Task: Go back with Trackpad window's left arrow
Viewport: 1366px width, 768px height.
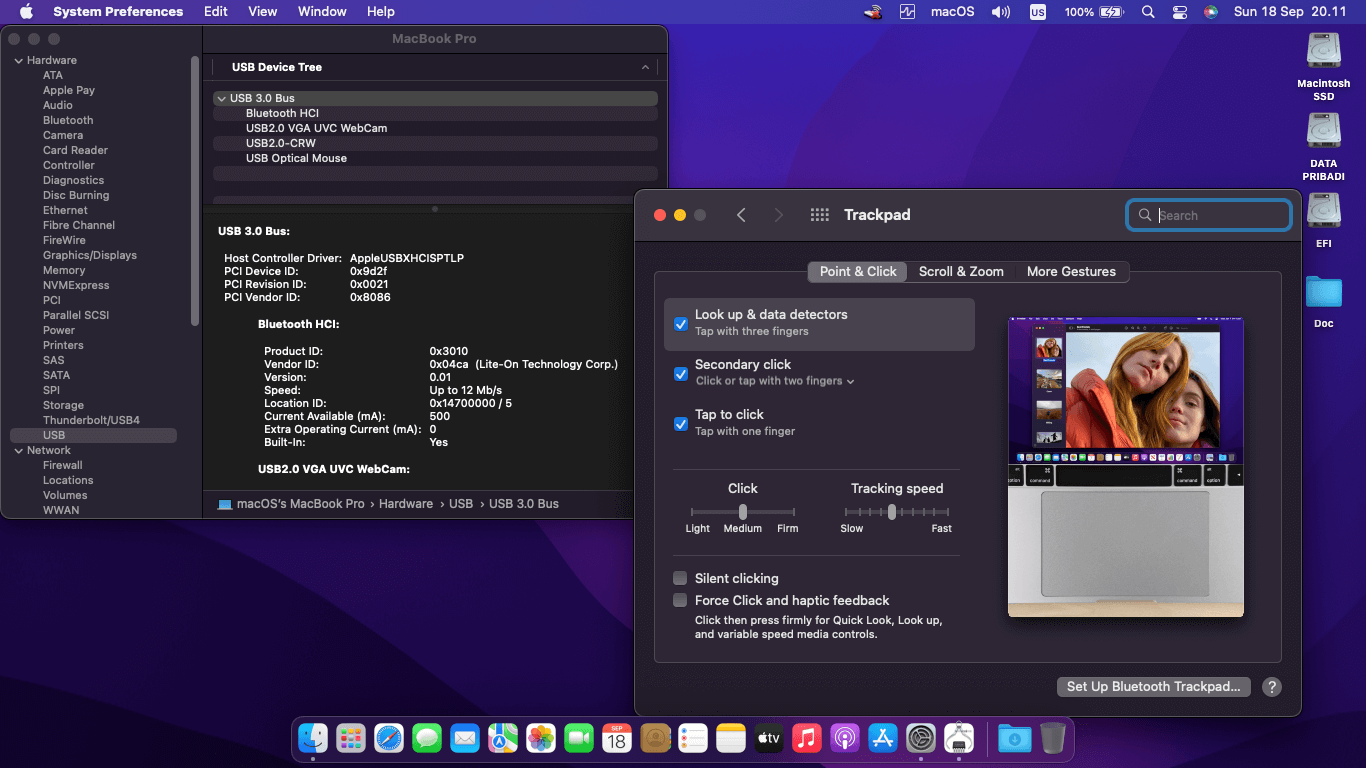Action: (741, 215)
